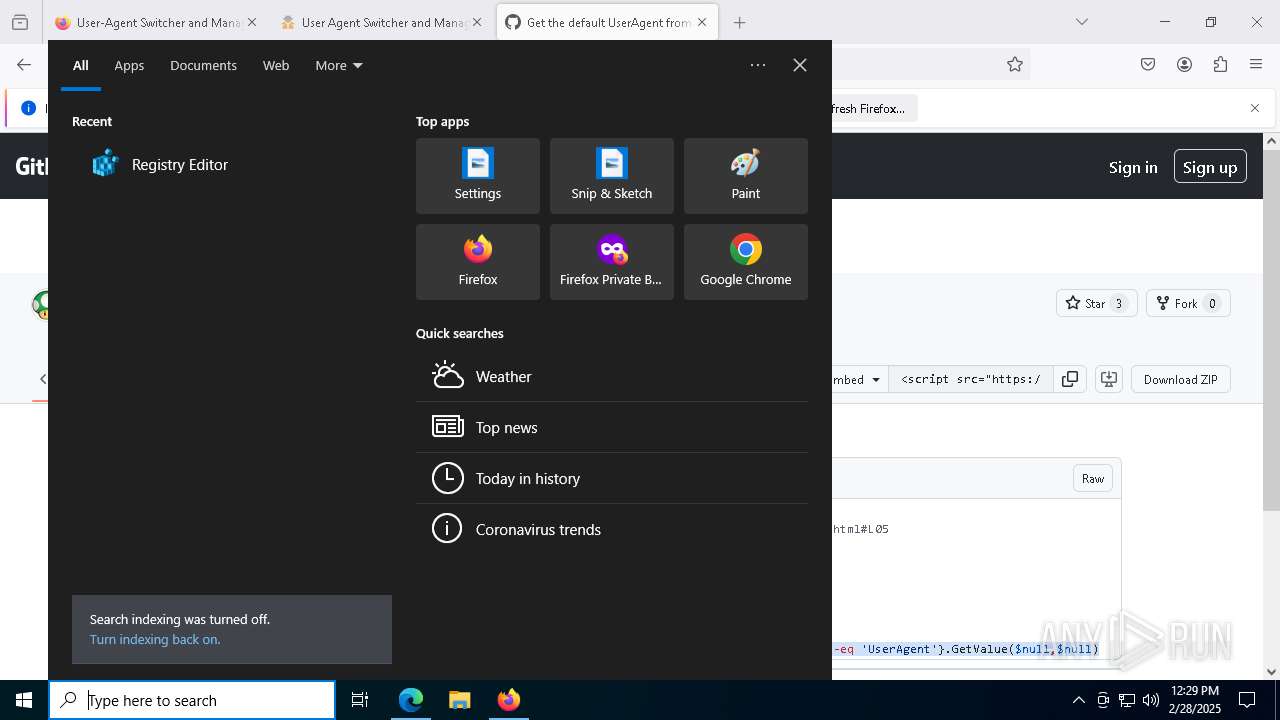The image size is (1280, 720).
Task: Open Firefox extensions icon
Action: 1220,65
